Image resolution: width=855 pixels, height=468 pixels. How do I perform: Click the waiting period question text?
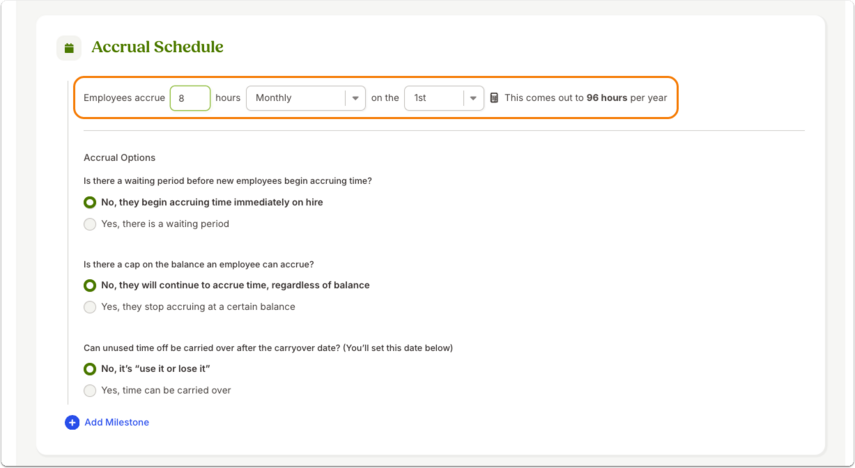[227, 181]
